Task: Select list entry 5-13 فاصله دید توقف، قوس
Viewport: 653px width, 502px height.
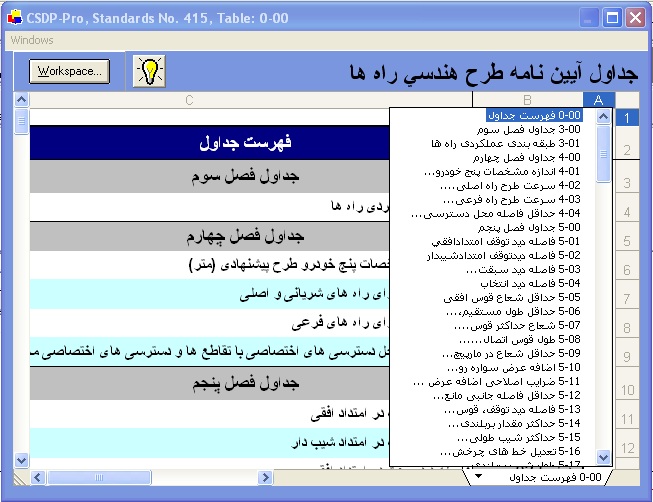Action: coord(512,410)
